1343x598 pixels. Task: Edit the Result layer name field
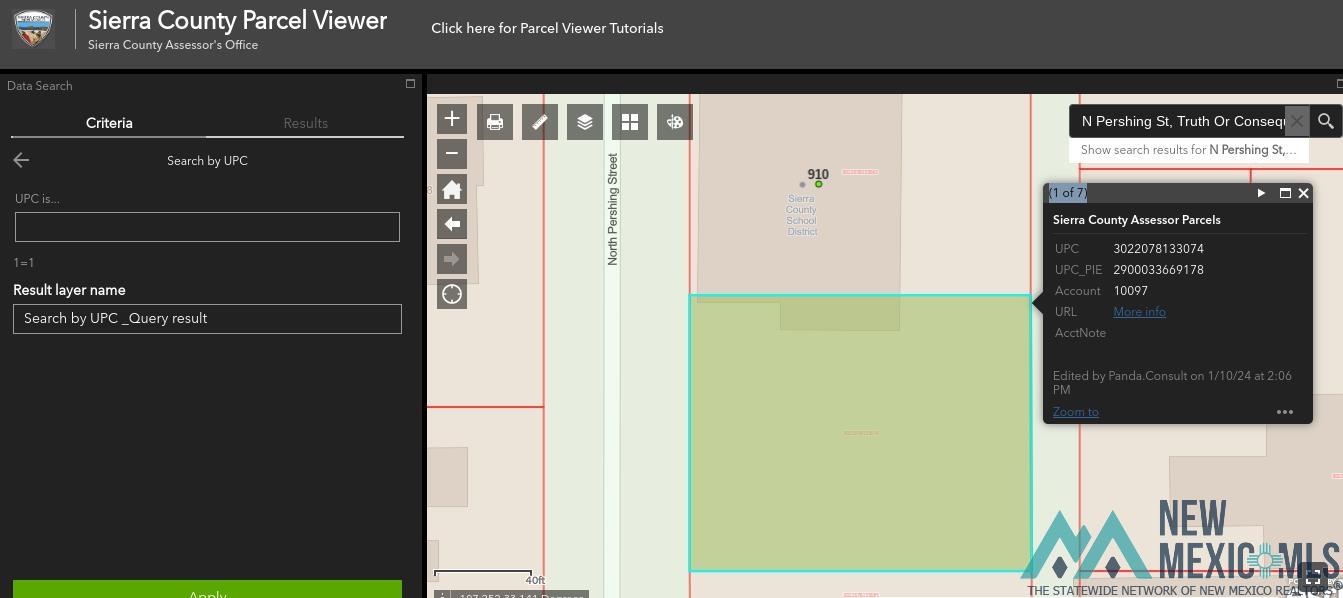(207, 319)
